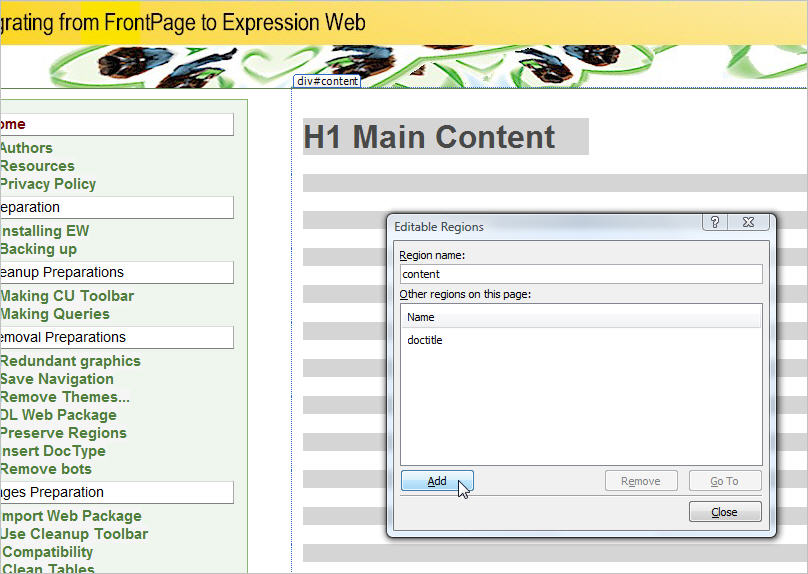Screen dimensions: 808x574
Task: Open the help question mark icon
Action: coord(715,222)
